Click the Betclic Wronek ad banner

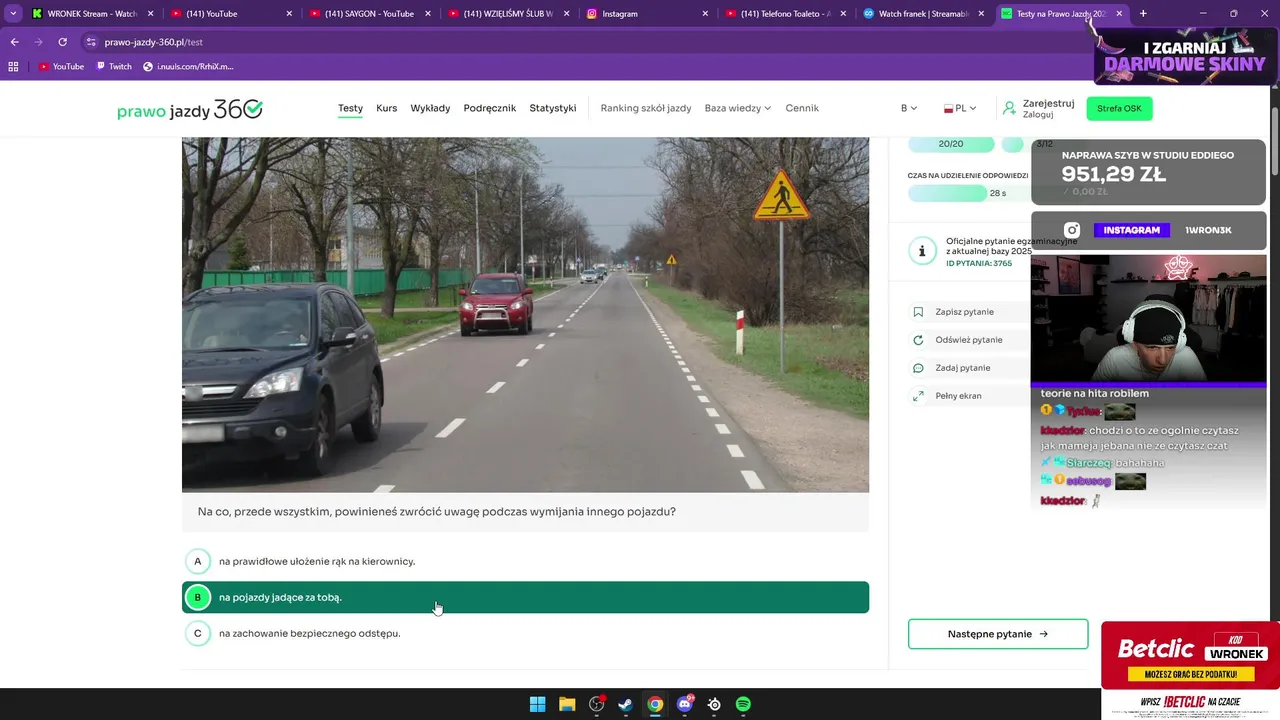1190,656
